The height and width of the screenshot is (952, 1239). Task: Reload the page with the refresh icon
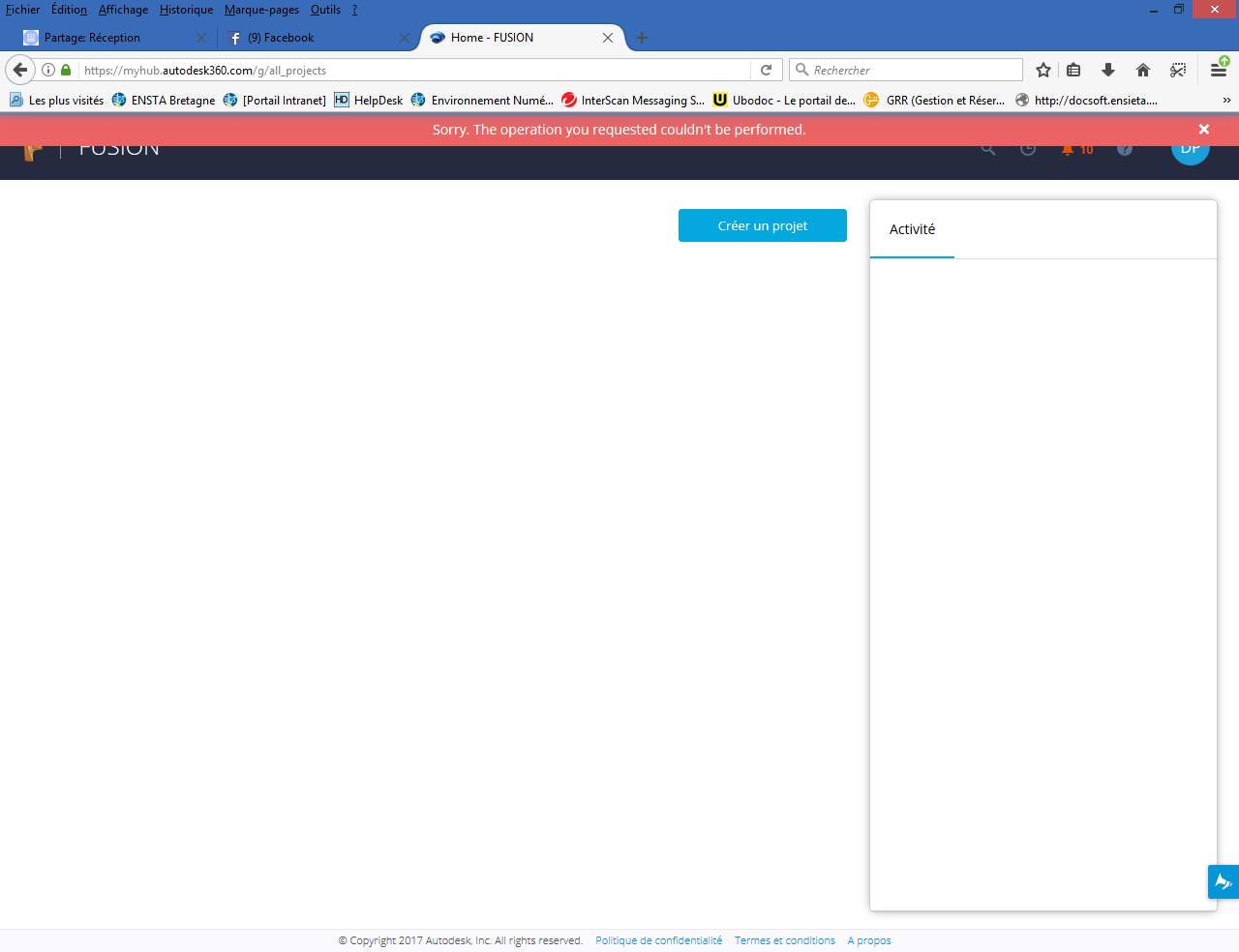(766, 70)
